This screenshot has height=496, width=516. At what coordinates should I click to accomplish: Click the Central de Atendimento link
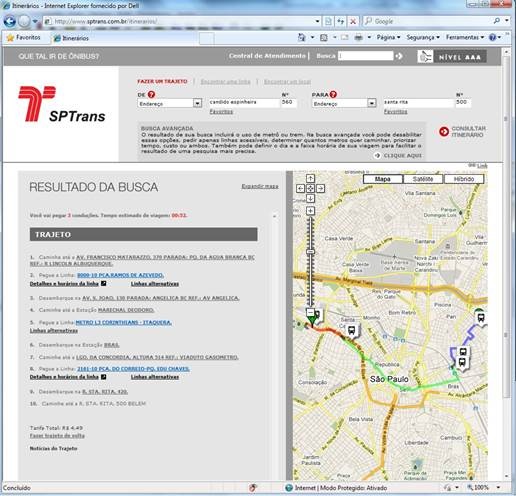click(267, 56)
